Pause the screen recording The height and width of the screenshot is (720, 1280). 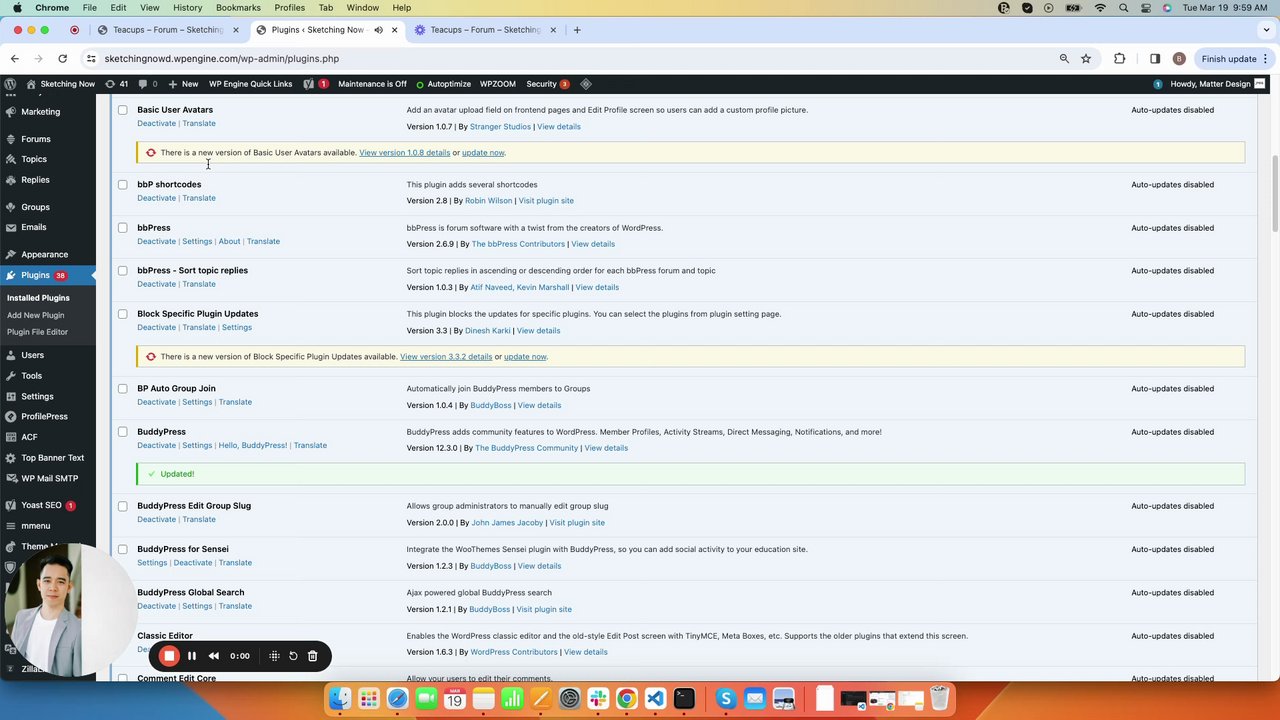click(192, 656)
